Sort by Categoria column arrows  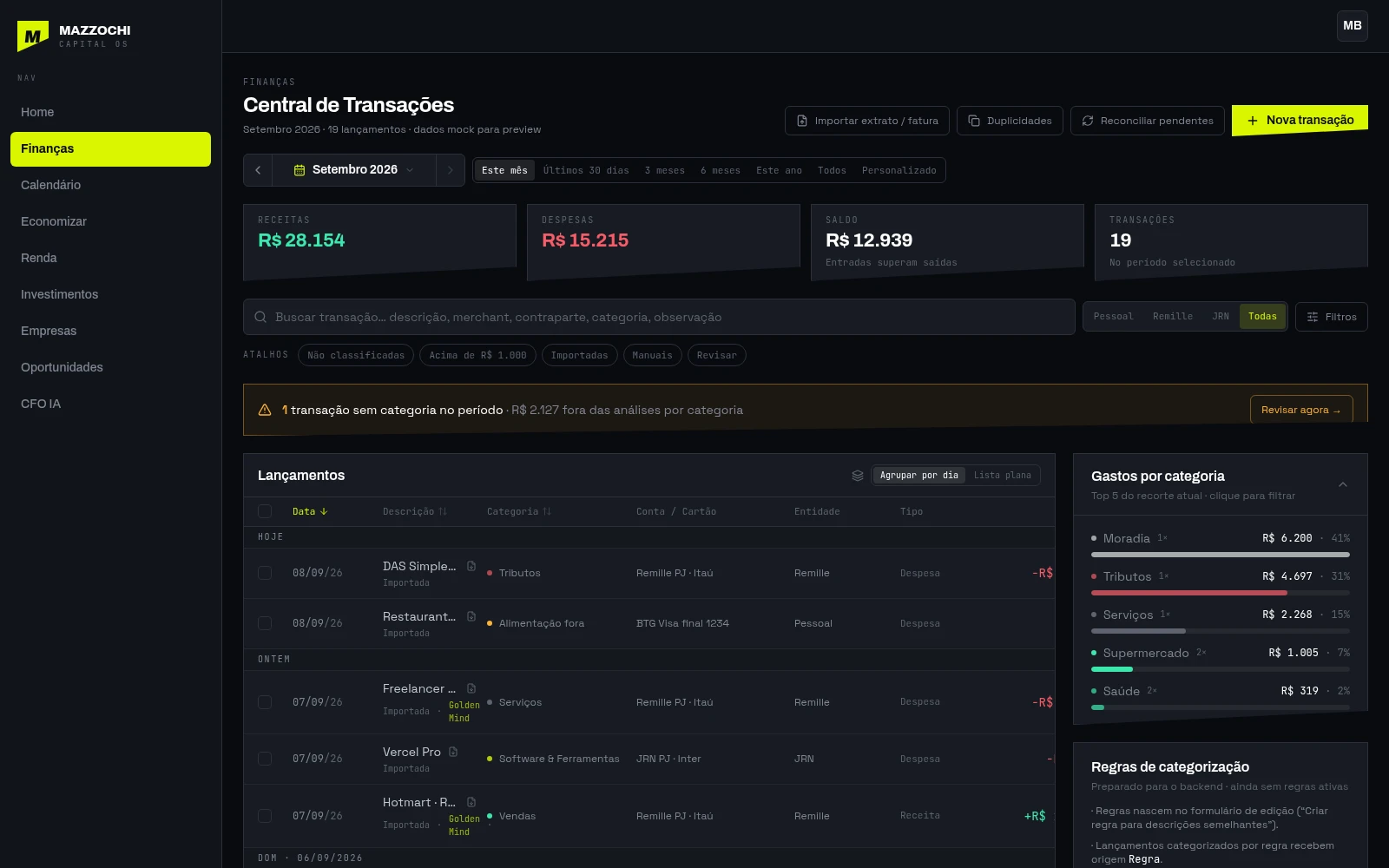coord(547,512)
